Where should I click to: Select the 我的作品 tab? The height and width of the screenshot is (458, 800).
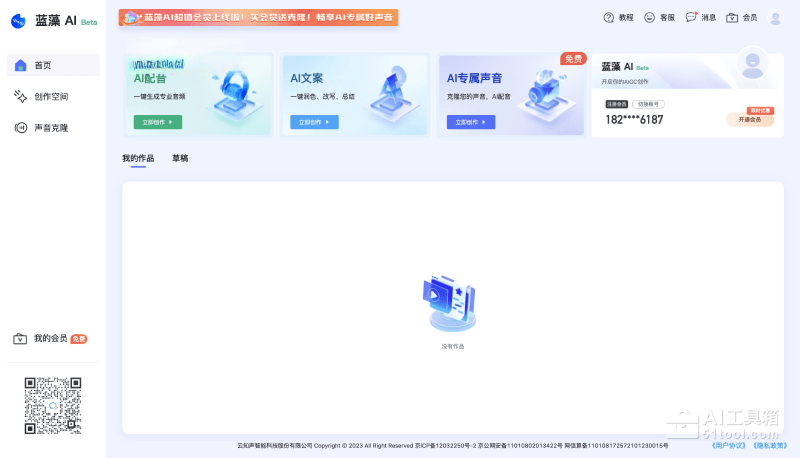(x=138, y=158)
